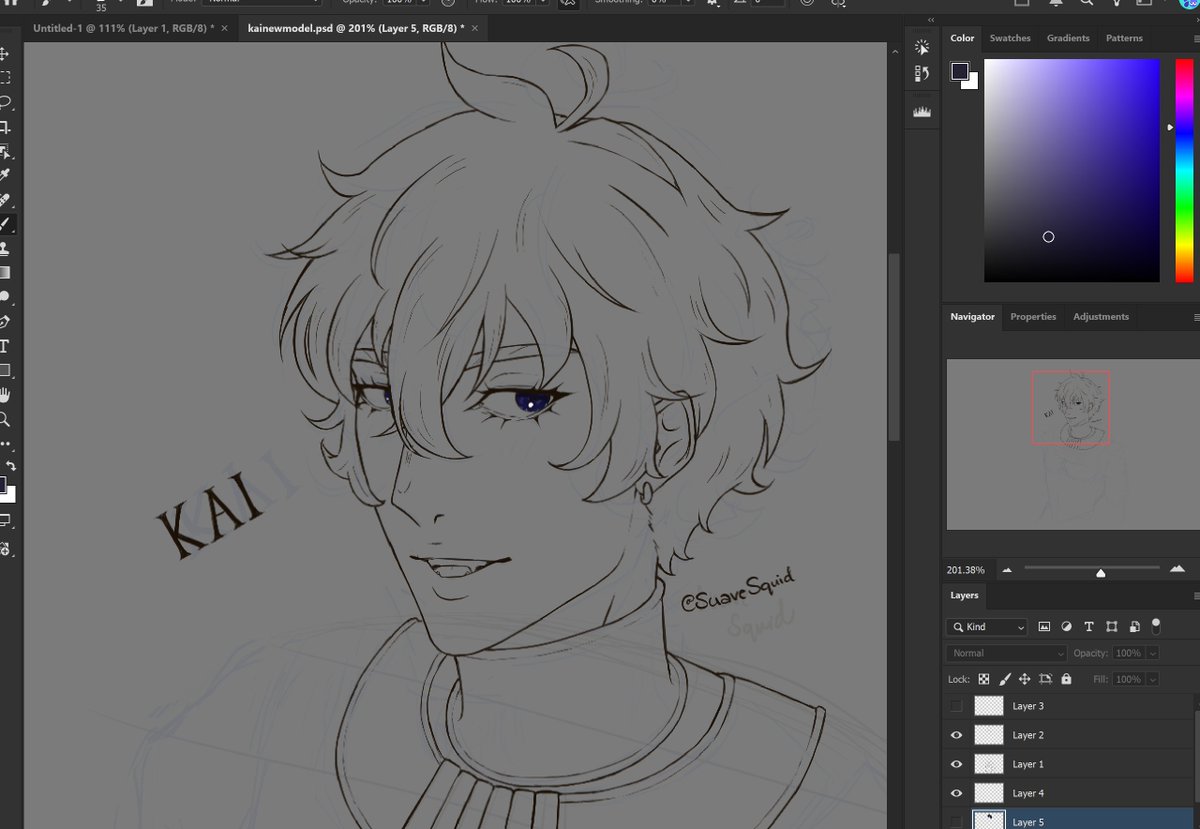
Task: Switch to the Properties tab
Action: click(x=1033, y=317)
